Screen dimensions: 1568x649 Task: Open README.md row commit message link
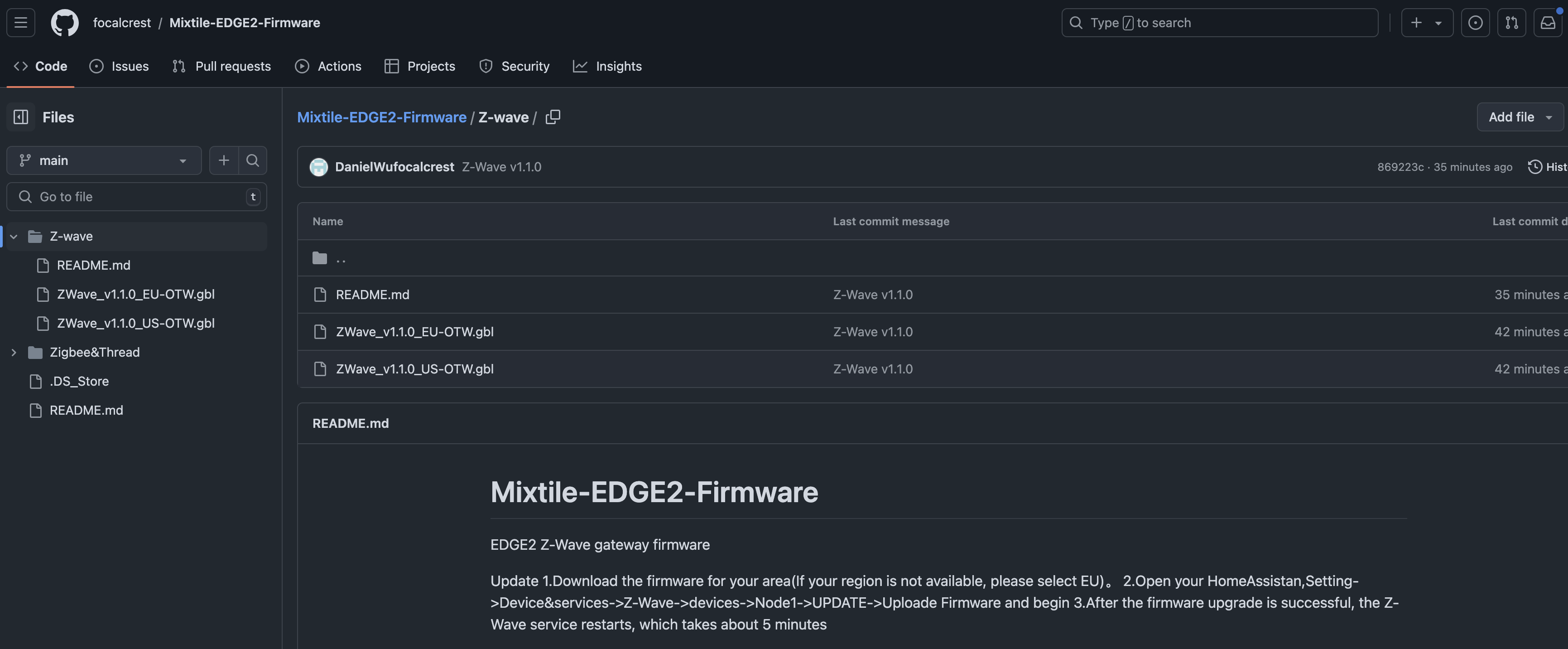point(872,295)
